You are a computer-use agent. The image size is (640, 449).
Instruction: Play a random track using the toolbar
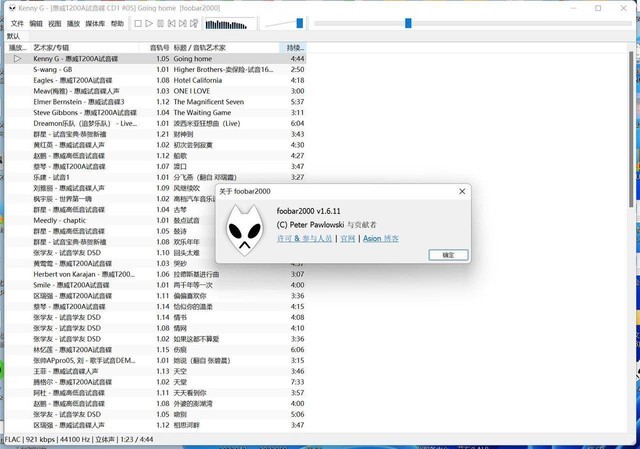[194, 24]
